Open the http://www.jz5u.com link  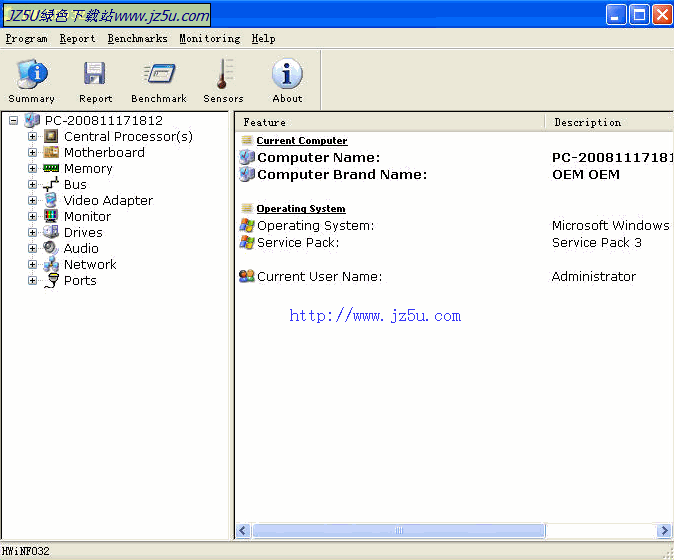[375, 316]
